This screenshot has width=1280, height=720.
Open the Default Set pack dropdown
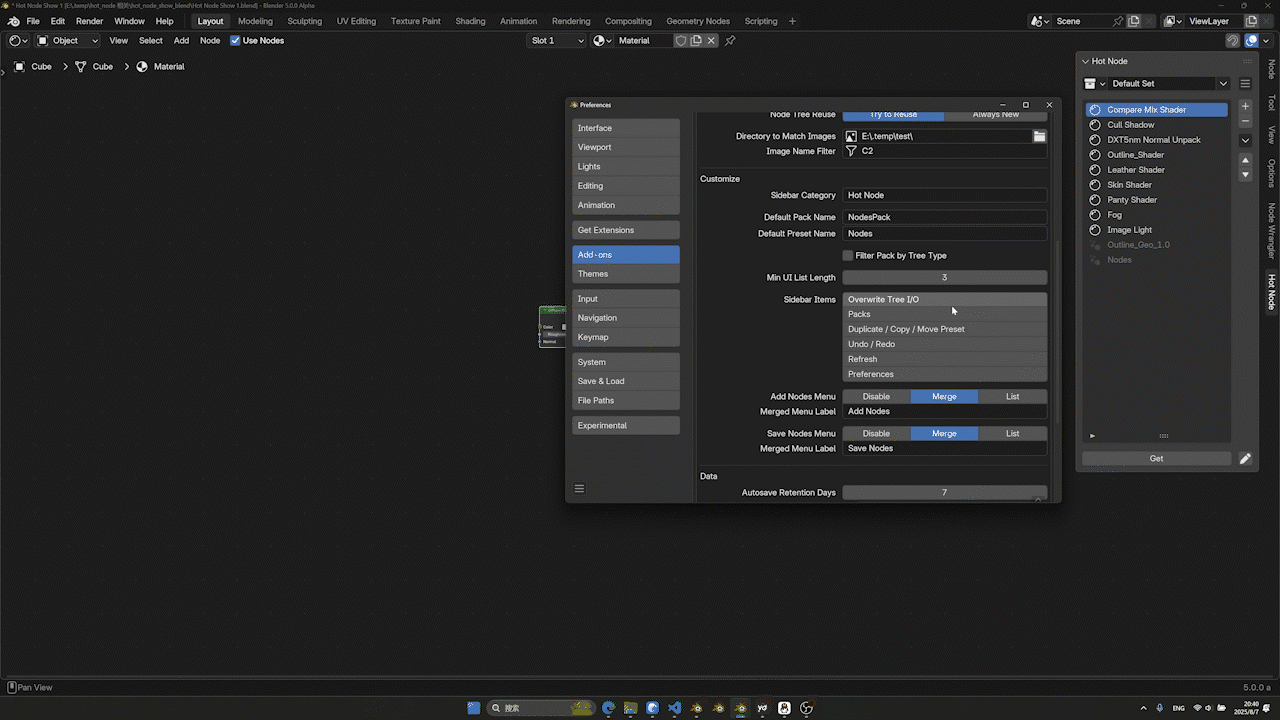(1156, 84)
